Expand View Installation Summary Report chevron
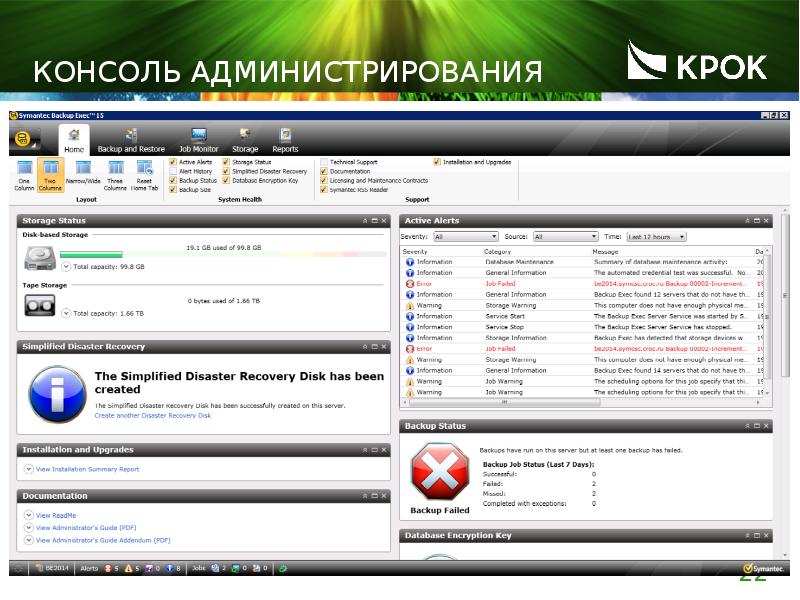The height and width of the screenshot is (600, 800). point(29,469)
